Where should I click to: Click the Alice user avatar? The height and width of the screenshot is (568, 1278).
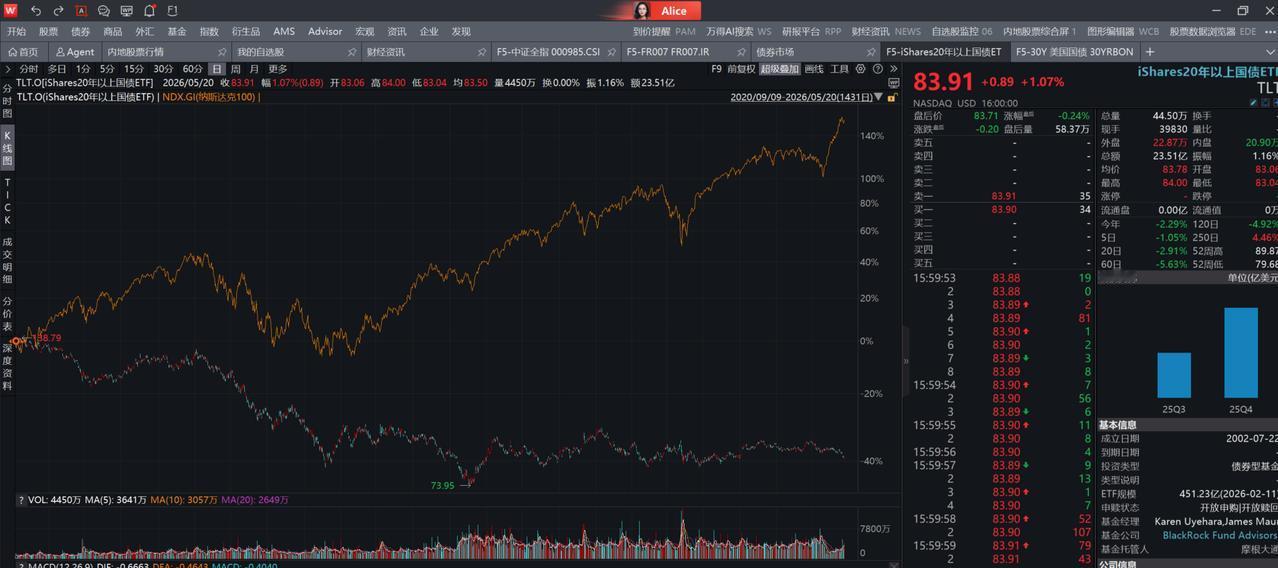click(641, 10)
